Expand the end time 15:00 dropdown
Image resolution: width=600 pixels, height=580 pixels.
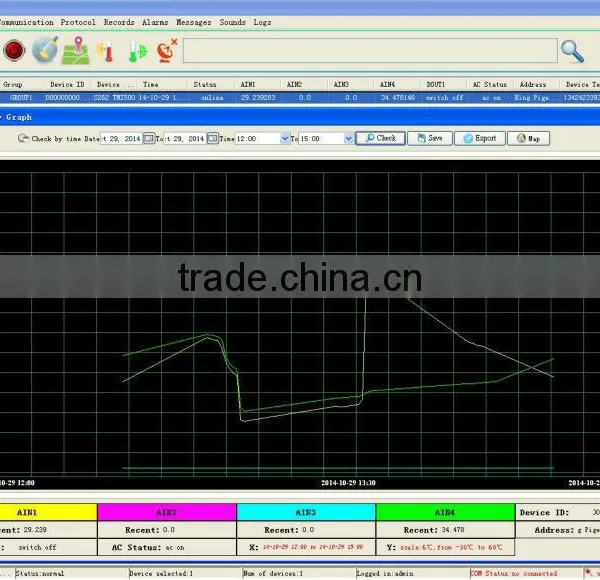pos(348,138)
